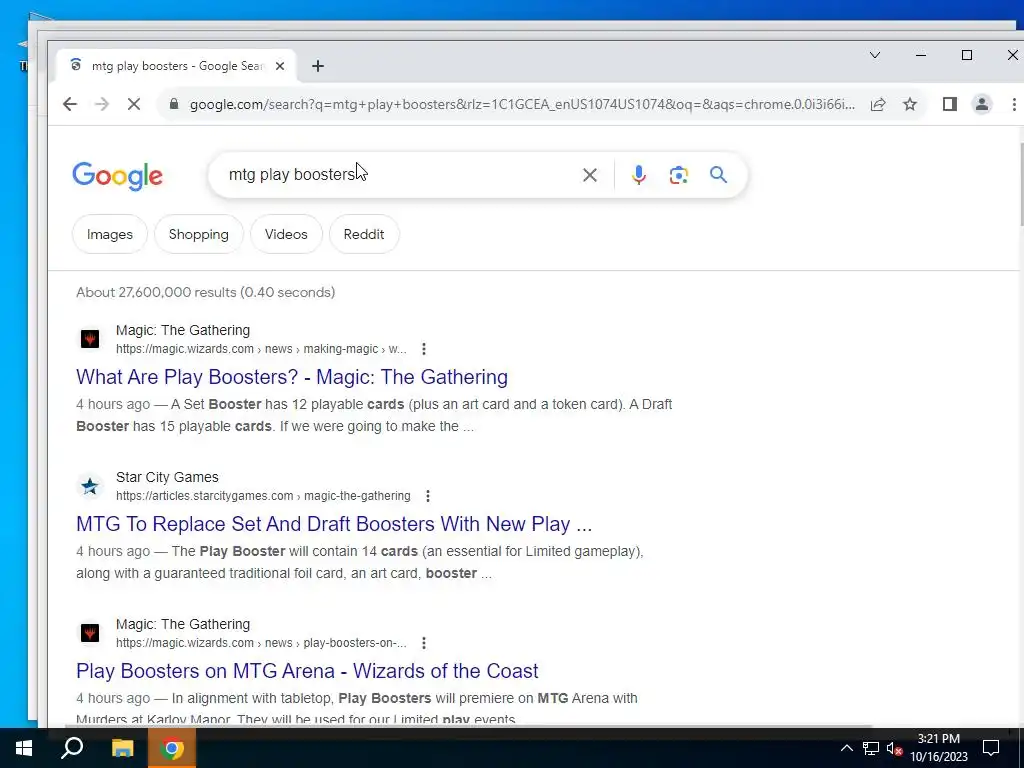
Task: Click the articles.starcitygames.com URL
Action: point(263,496)
